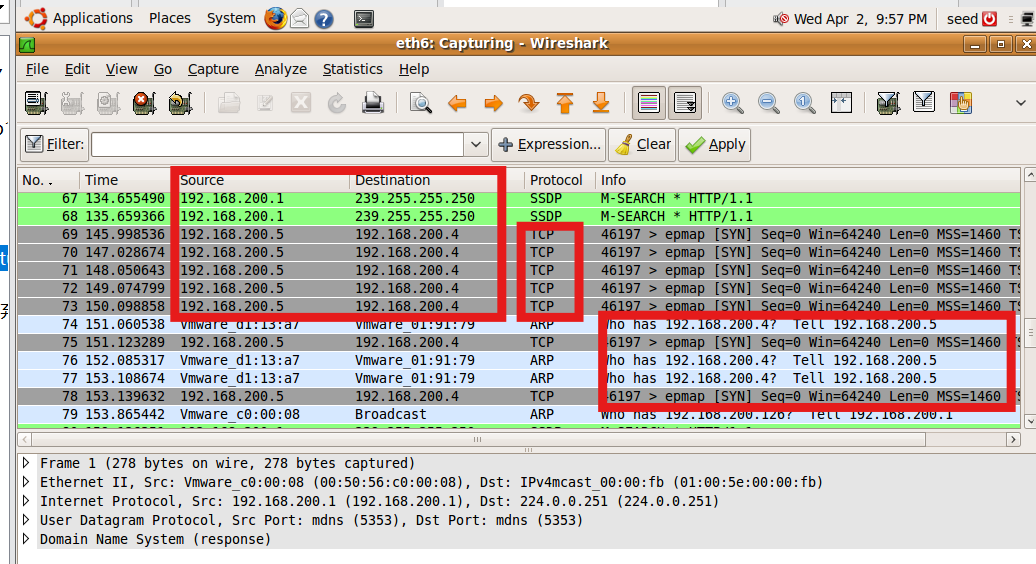This screenshot has width=1036, height=564.
Task: Click the red power icon beside seed
Action: pyautogui.click(x=989, y=19)
